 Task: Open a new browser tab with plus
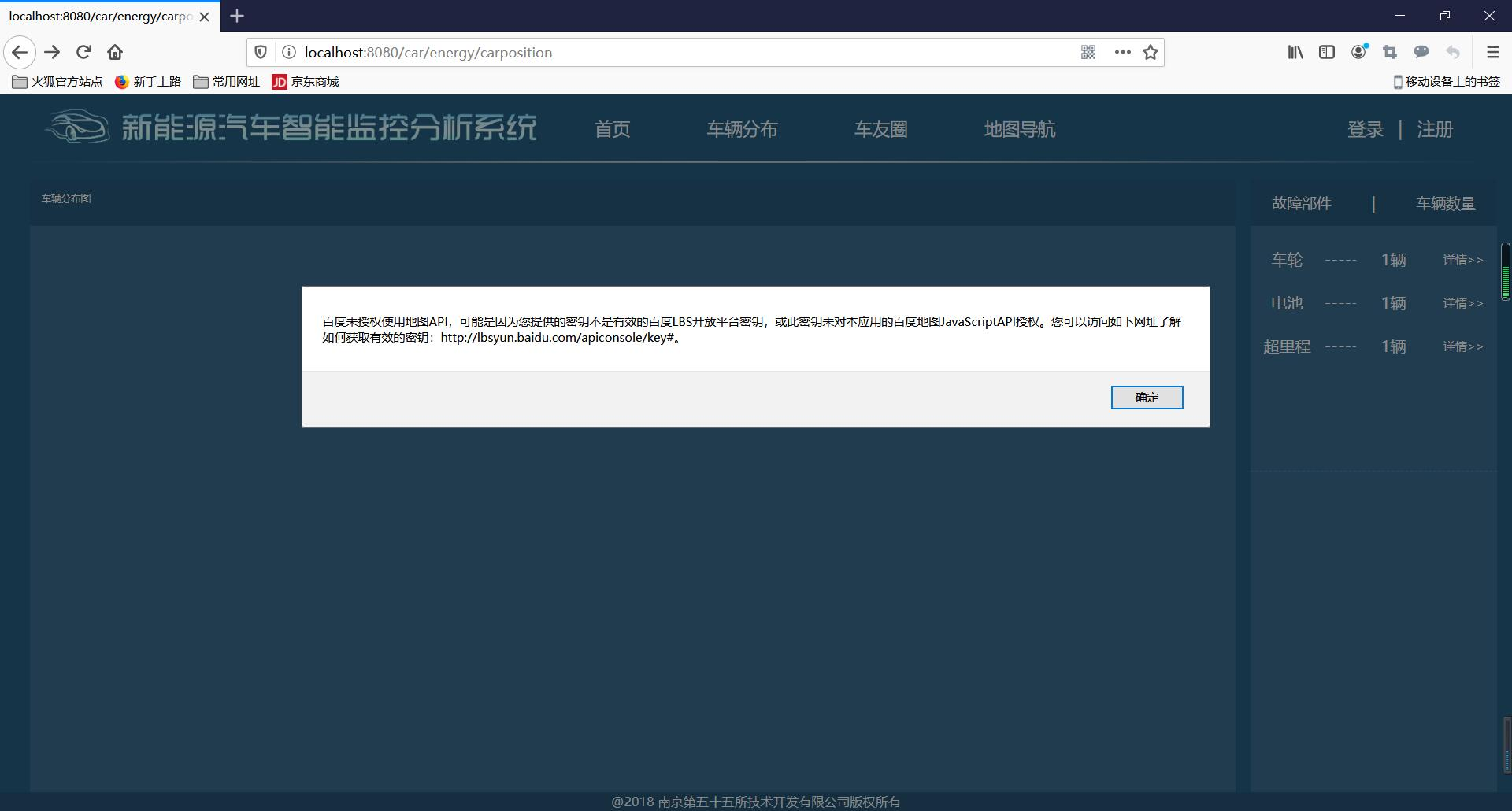click(x=237, y=16)
